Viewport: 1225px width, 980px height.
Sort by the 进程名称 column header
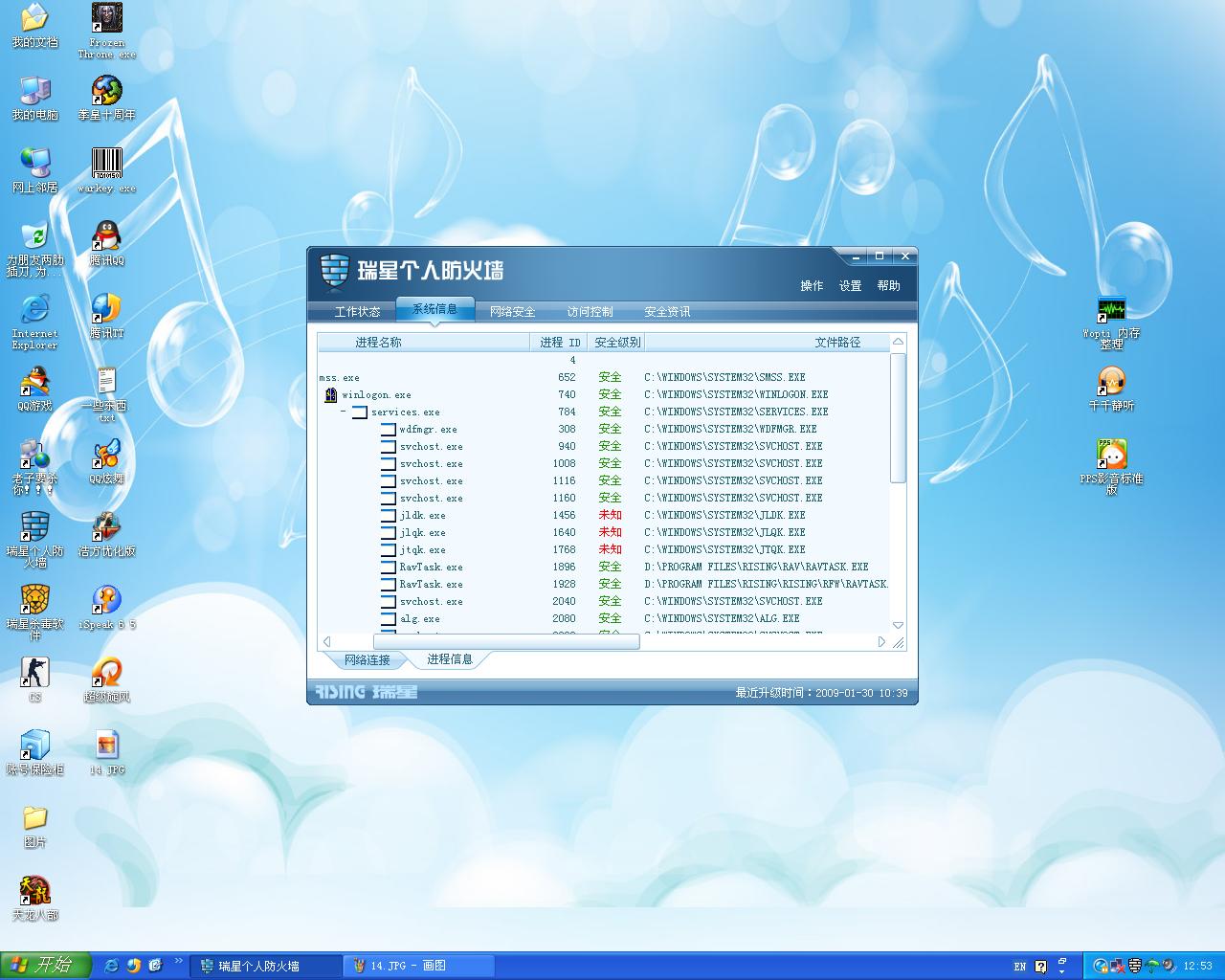[x=424, y=342]
